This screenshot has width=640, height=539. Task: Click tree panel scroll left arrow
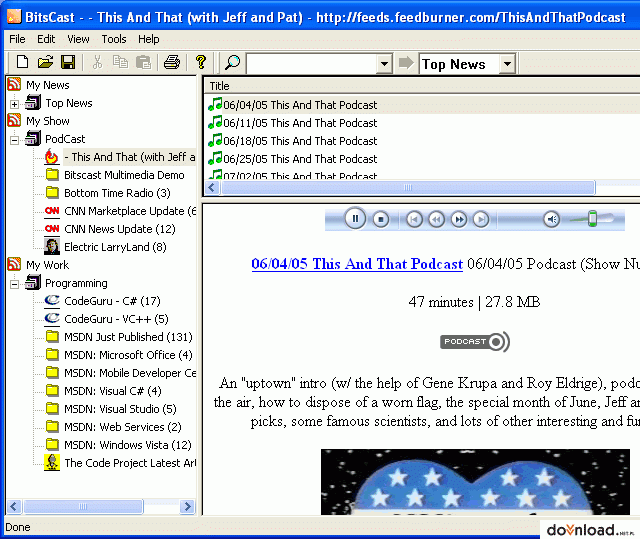[x=13, y=506]
